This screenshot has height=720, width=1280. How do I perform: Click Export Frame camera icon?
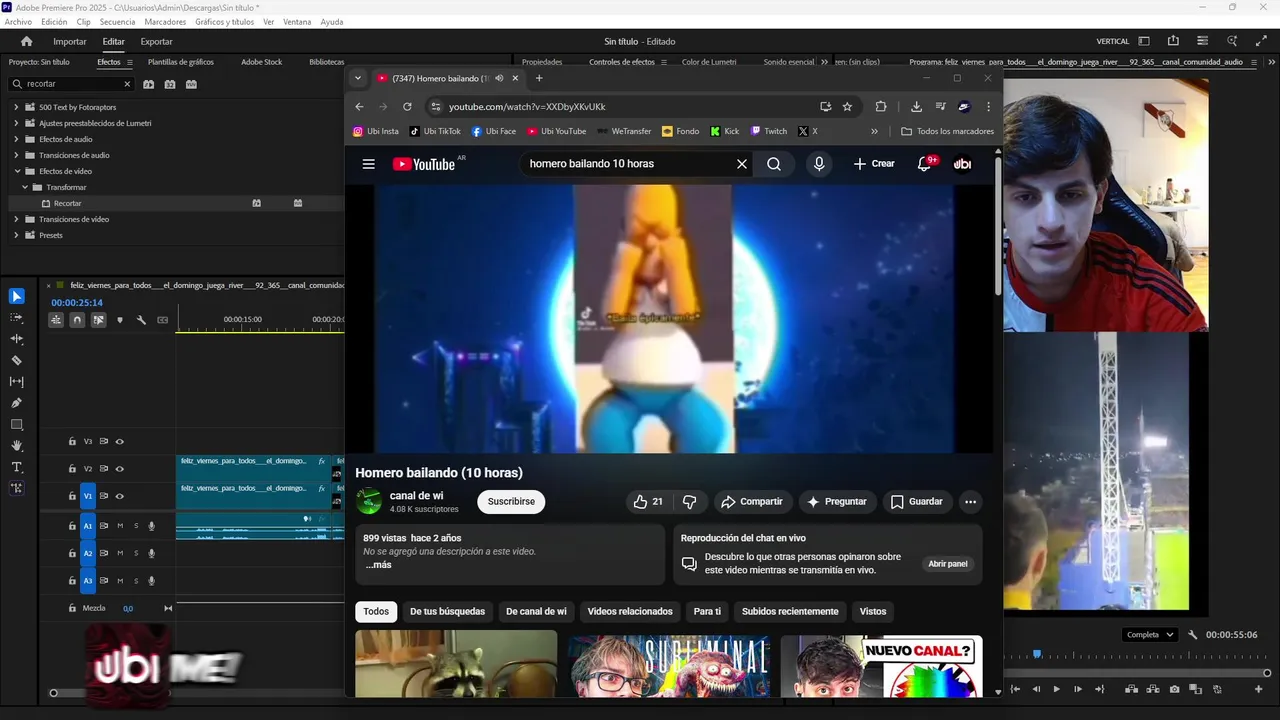[x=1174, y=689]
